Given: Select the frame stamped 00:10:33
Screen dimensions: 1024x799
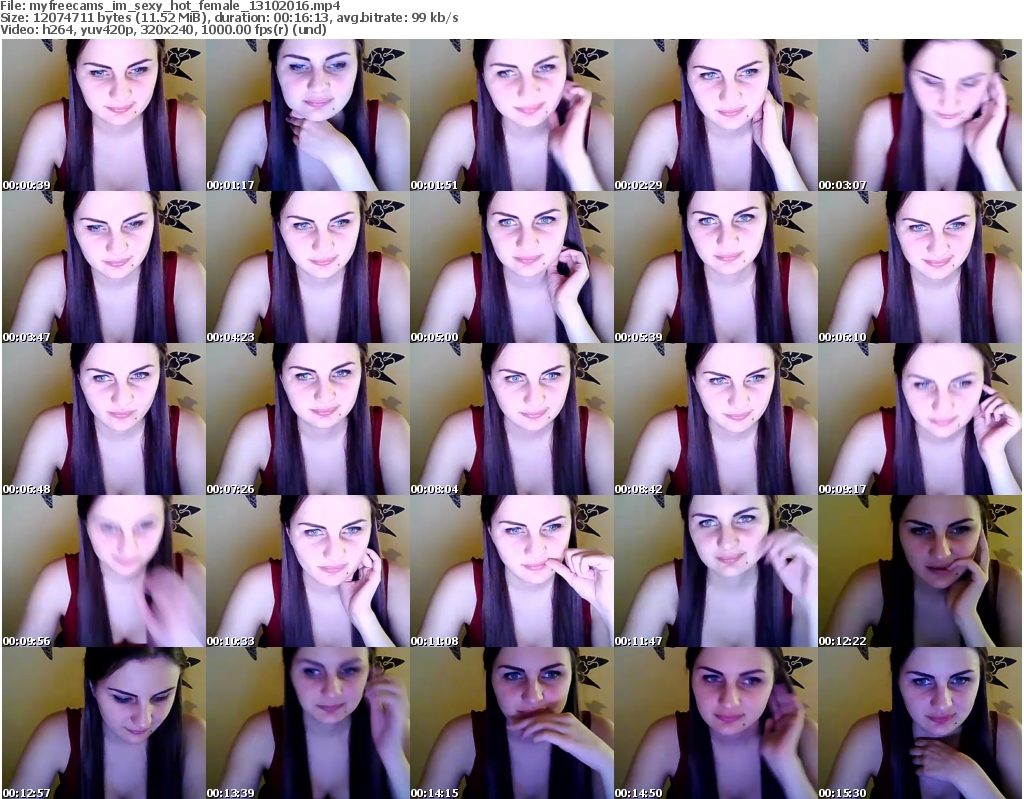Looking at the screenshot, I should tap(308, 571).
